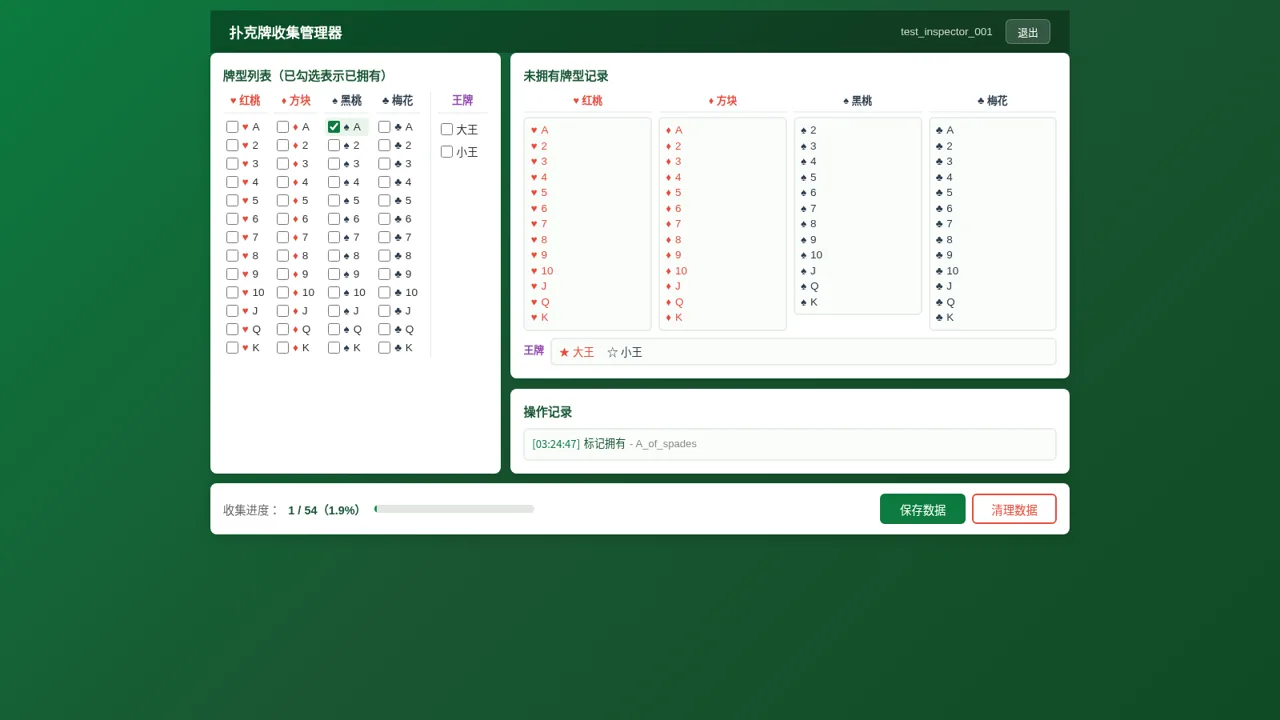
Task: Check the Ace of hearts checkbox
Action: pos(232,127)
